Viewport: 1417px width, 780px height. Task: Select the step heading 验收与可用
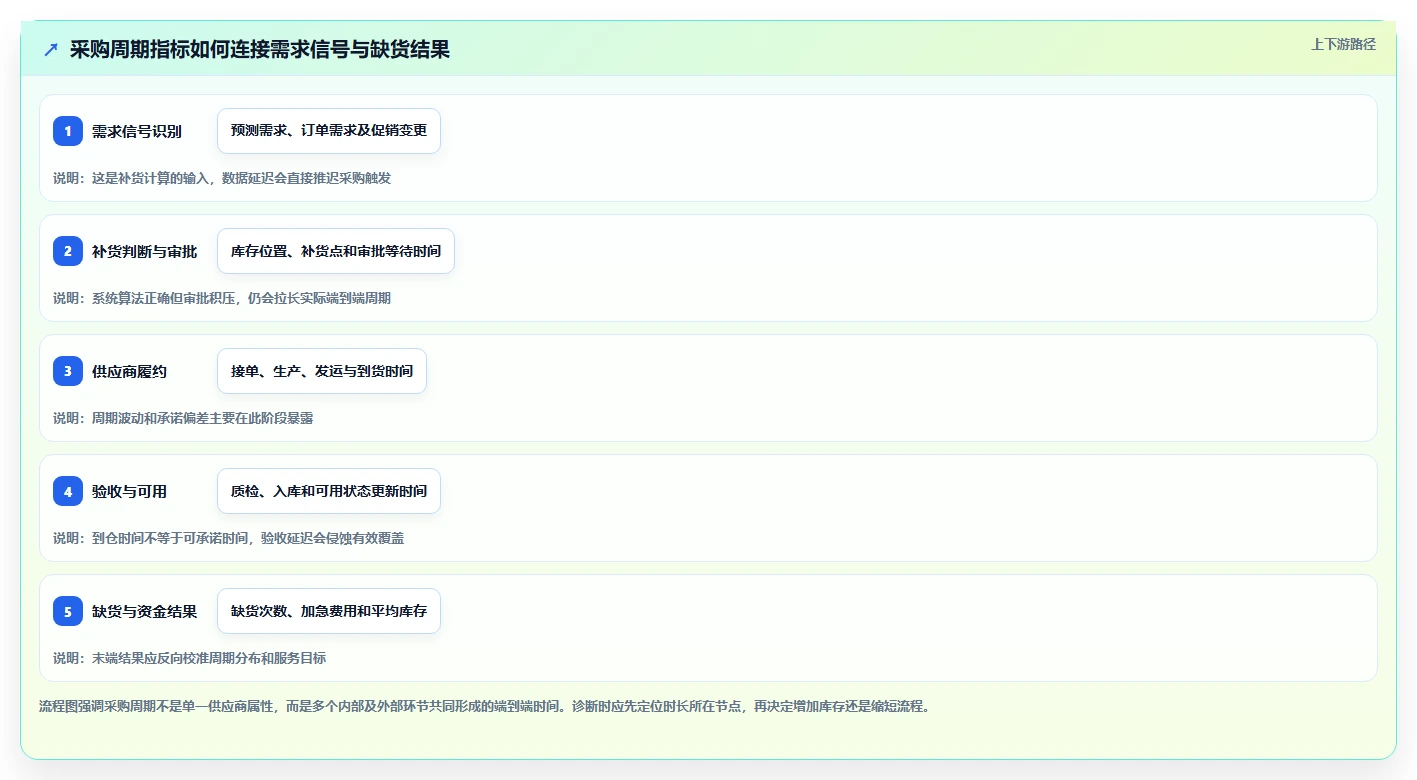tap(130, 491)
